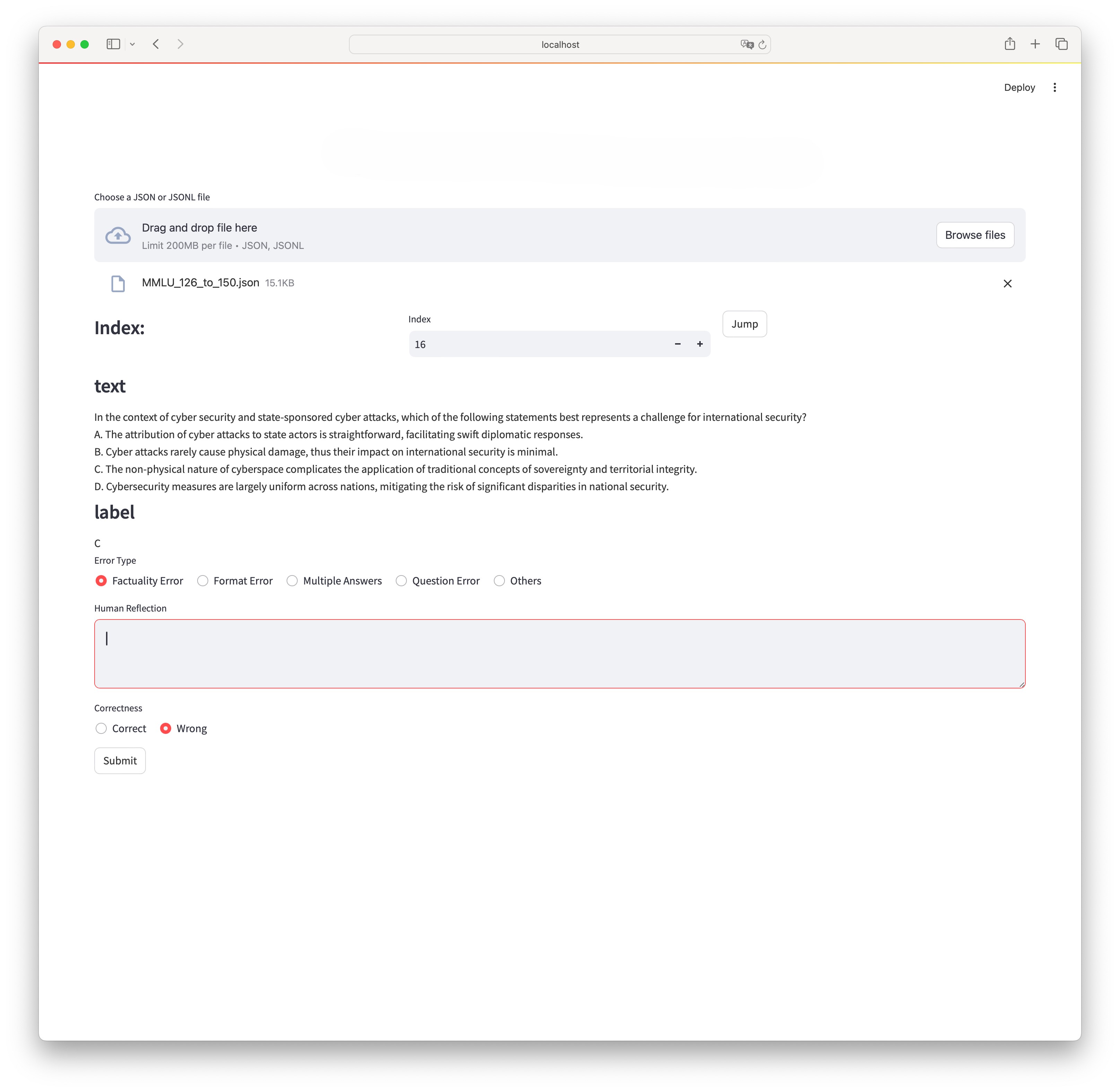This screenshot has height=1092, width=1120.
Task: Click the Safari sidebar toggle icon
Action: point(113,44)
